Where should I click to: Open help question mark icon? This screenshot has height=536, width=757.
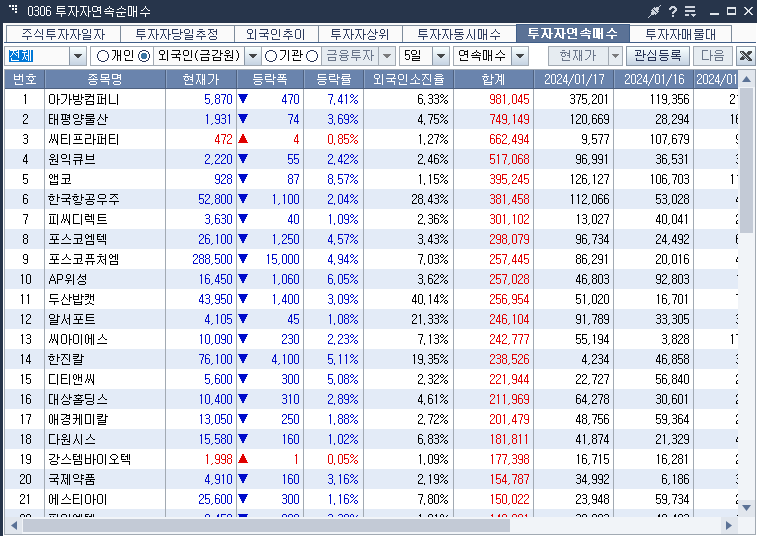[673, 11]
